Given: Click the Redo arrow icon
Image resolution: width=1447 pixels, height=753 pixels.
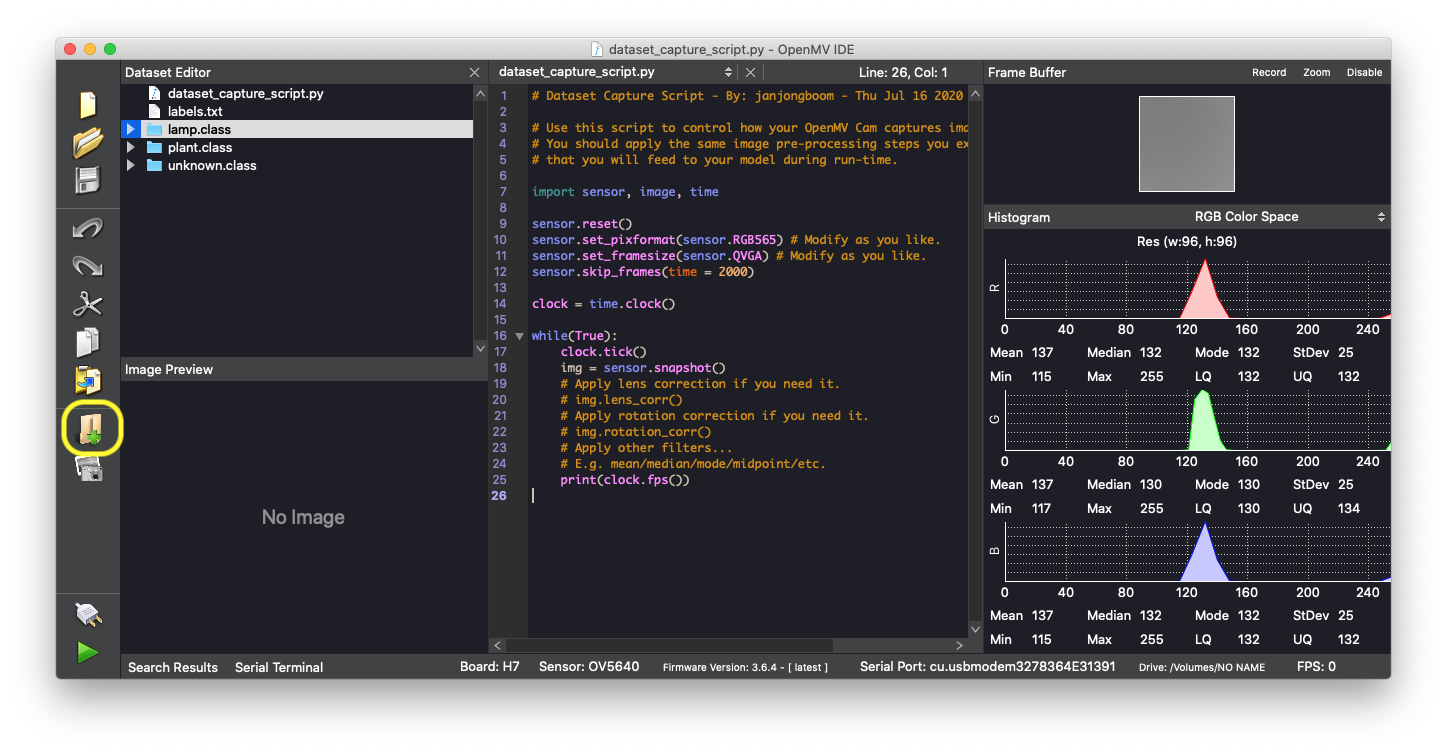Looking at the screenshot, I should tap(88, 266).
